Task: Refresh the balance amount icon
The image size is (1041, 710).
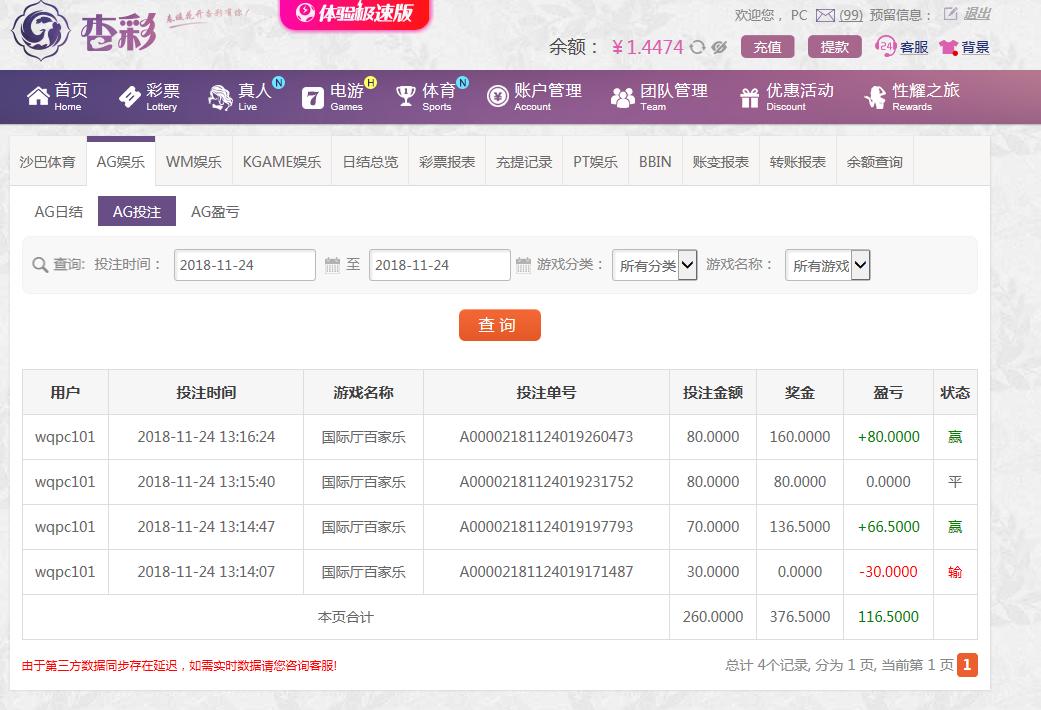Action: pyautogui.click(x=697, y=47)
